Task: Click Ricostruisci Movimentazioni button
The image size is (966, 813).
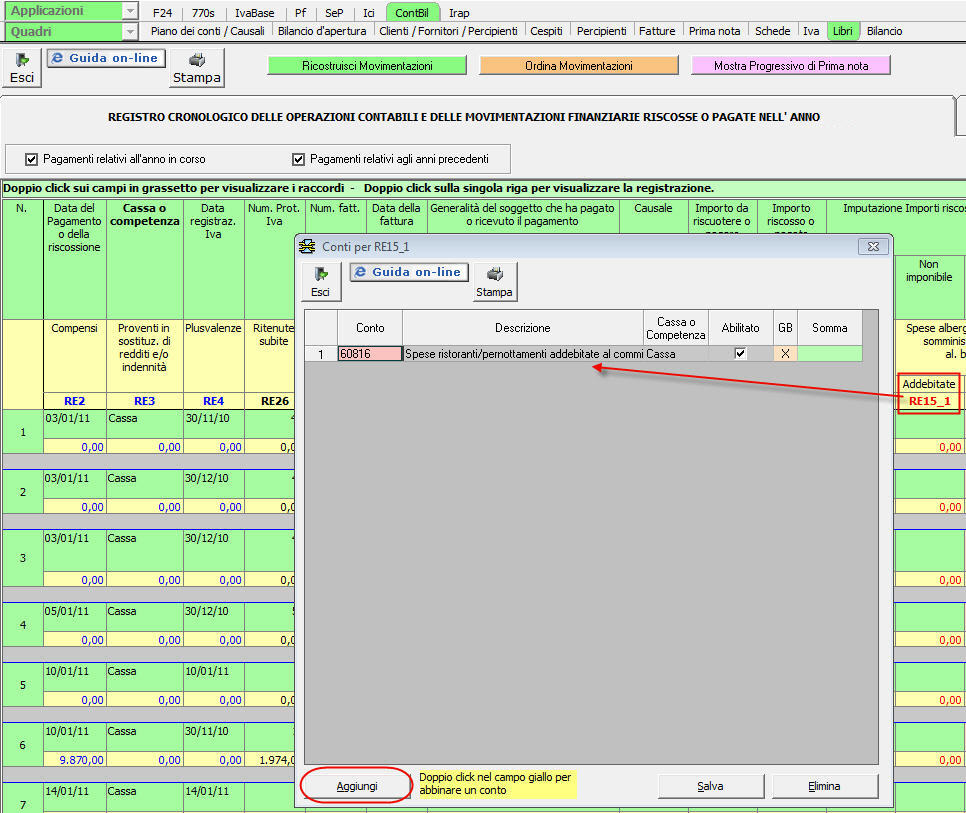Action: point(367,66)
